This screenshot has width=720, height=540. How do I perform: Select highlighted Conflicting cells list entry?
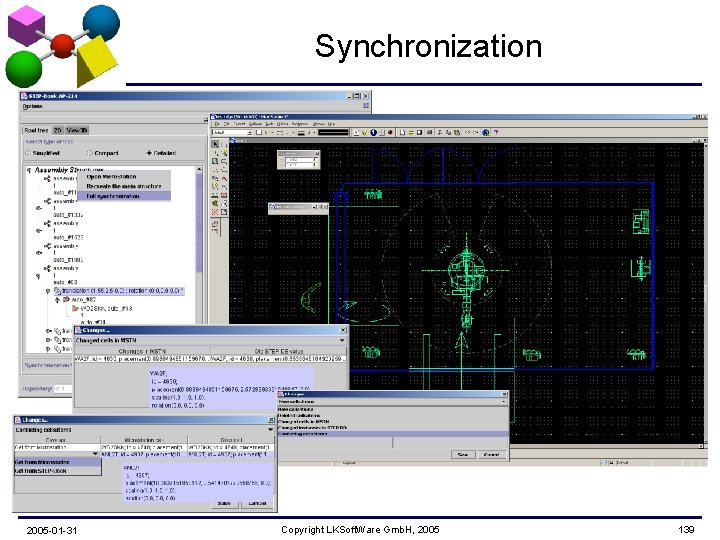[393, 433]
